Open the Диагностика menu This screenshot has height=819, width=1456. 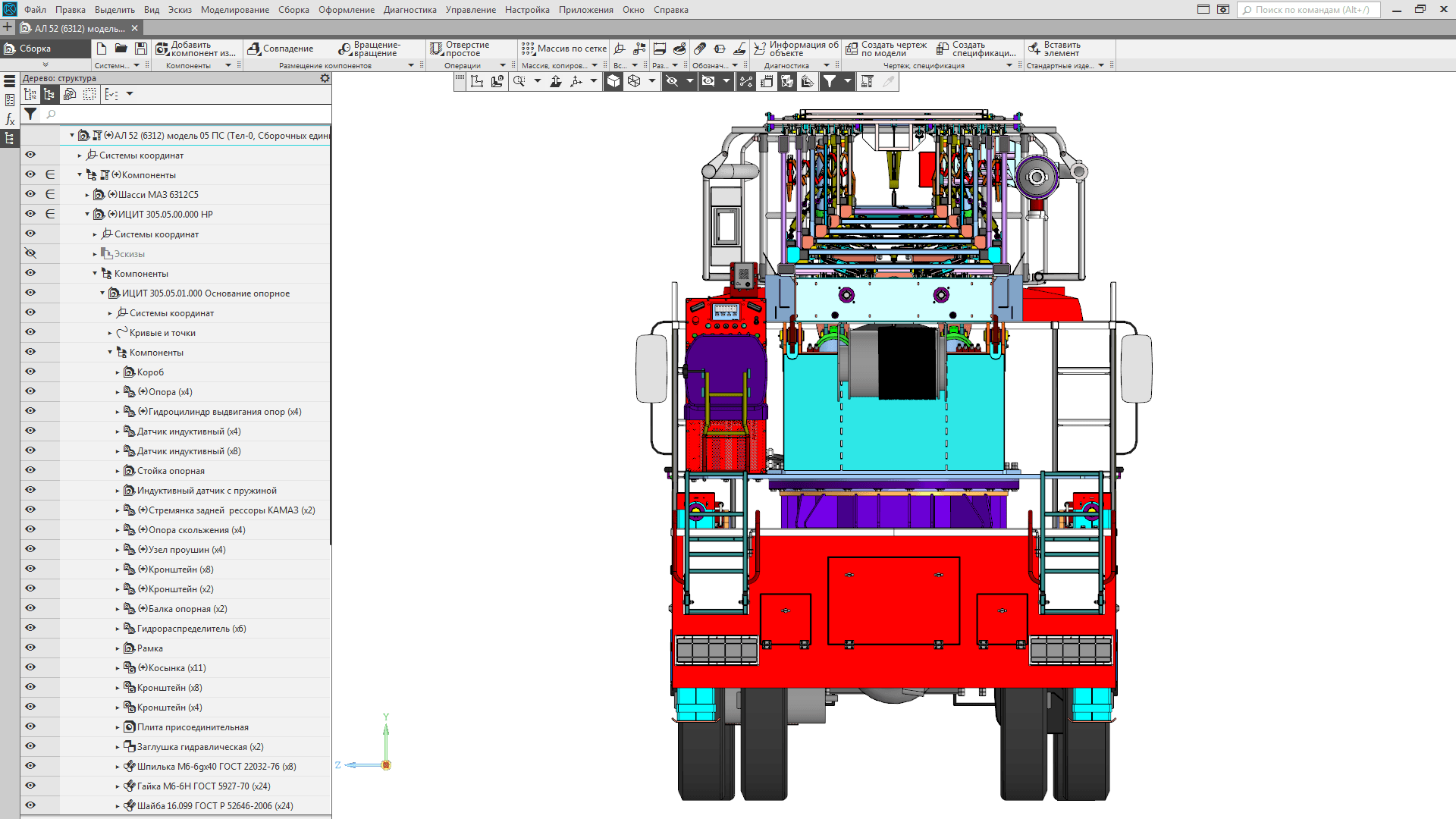409,10
